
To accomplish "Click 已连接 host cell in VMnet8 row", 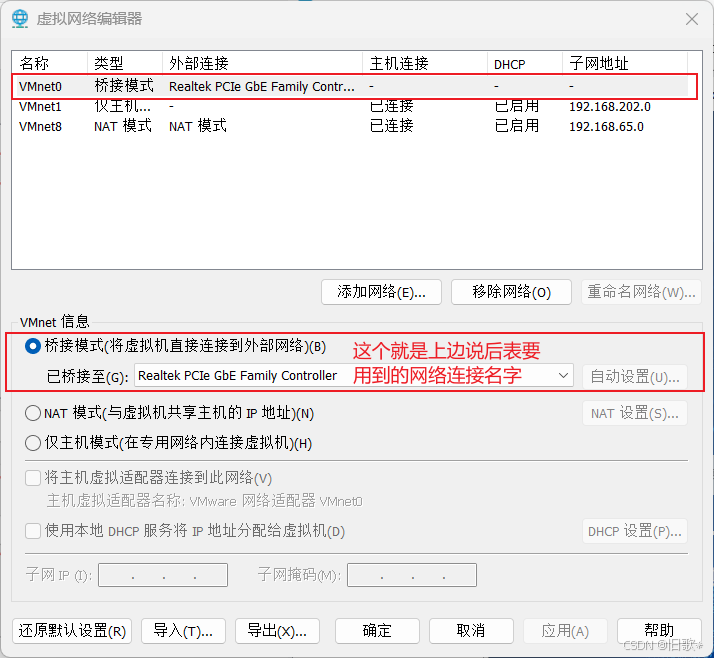I will pos(392,126).
